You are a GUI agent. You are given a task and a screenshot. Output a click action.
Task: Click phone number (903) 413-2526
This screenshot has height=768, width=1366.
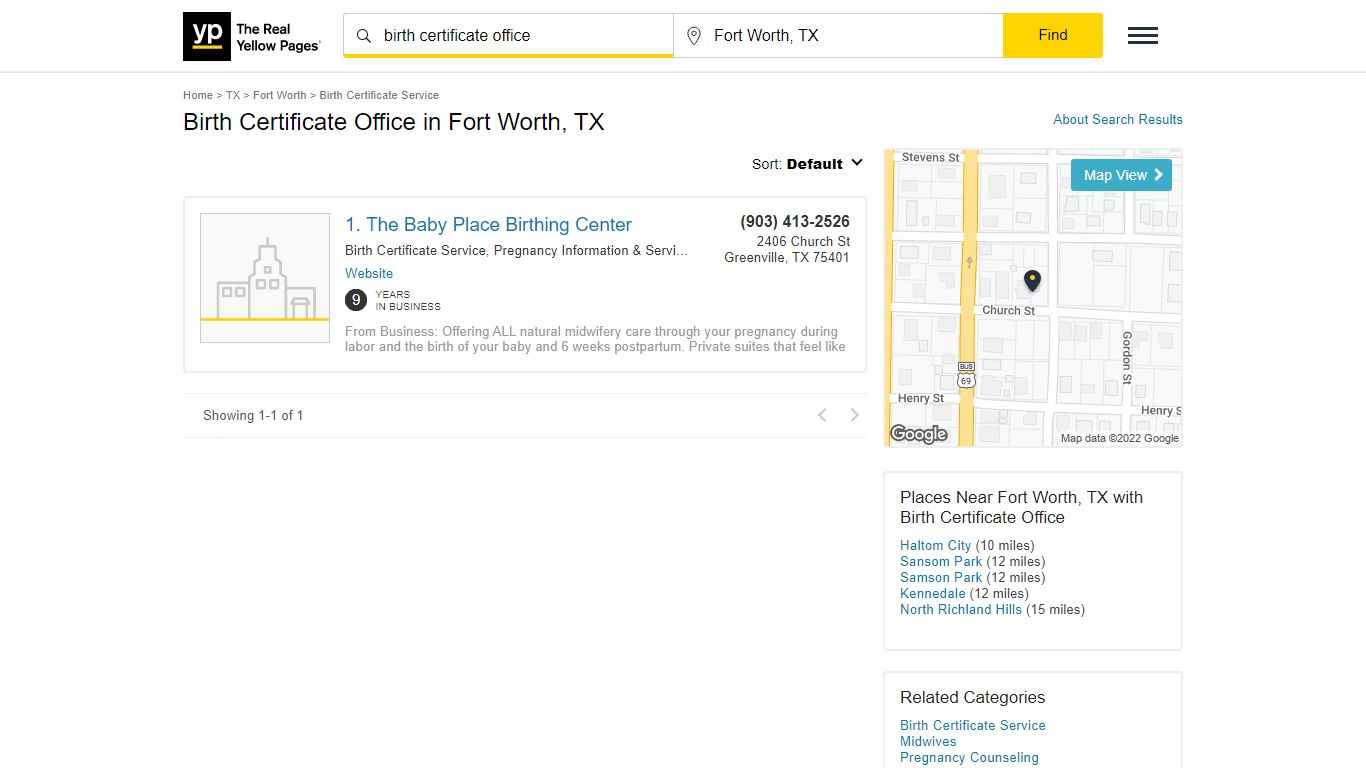coord(795,222)
